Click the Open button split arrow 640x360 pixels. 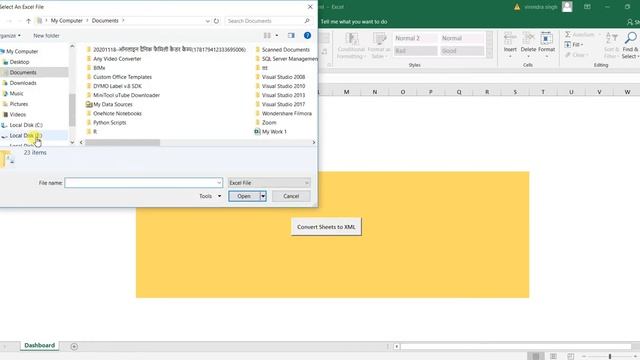point(263,196)
